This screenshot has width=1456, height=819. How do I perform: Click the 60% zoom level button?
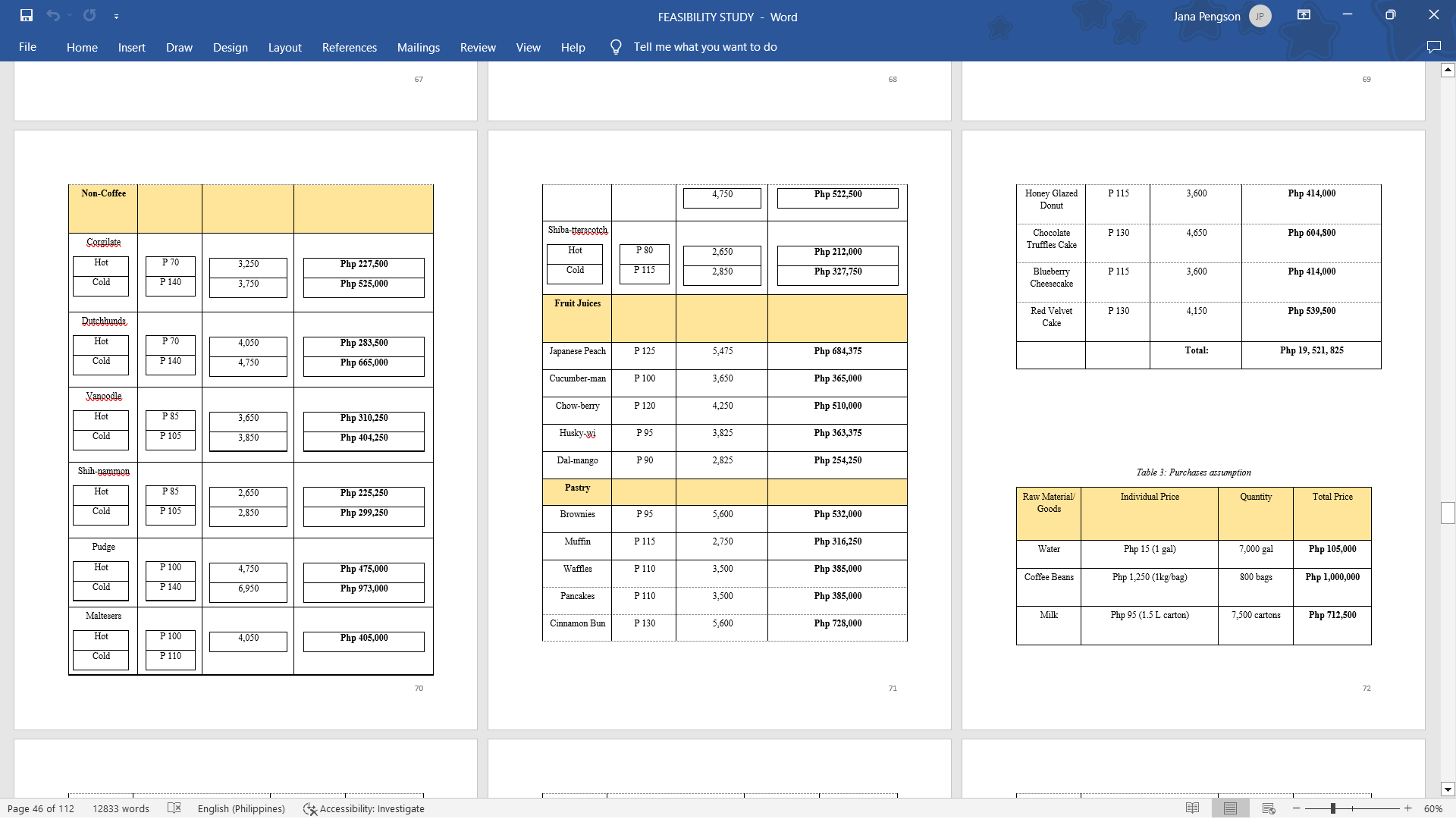1432,808
